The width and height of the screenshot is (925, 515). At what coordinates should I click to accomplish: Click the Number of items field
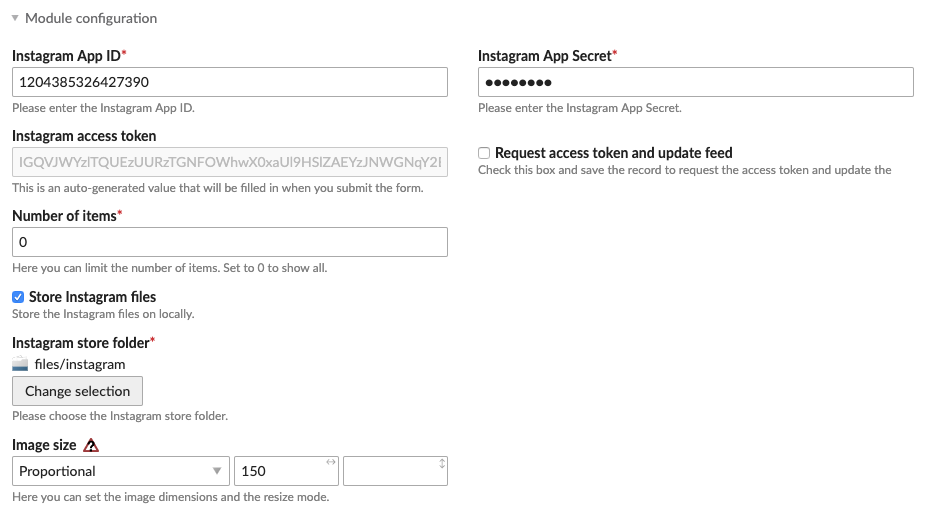(x=229, y=242)
